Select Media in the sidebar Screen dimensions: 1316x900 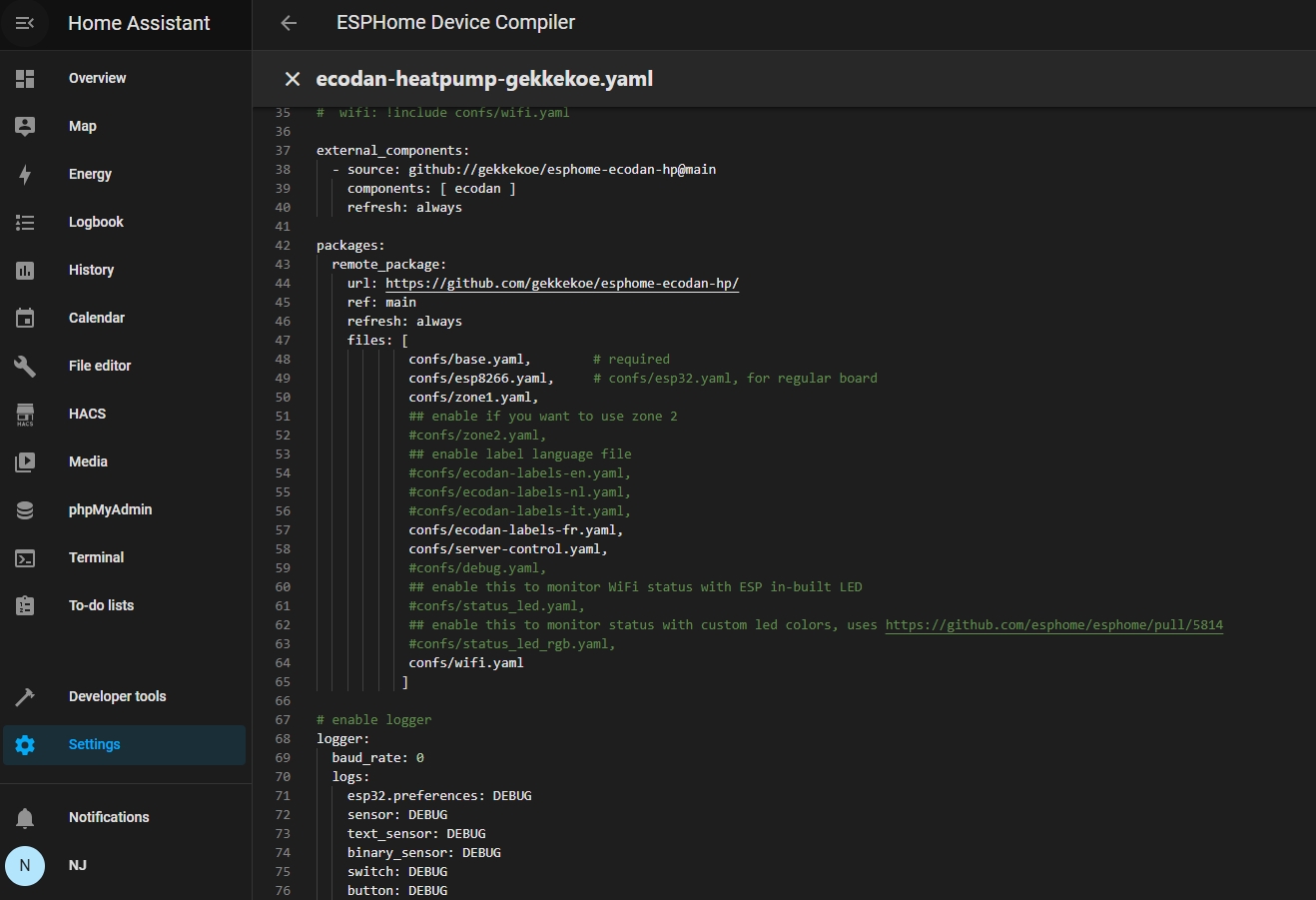(88, 461)
